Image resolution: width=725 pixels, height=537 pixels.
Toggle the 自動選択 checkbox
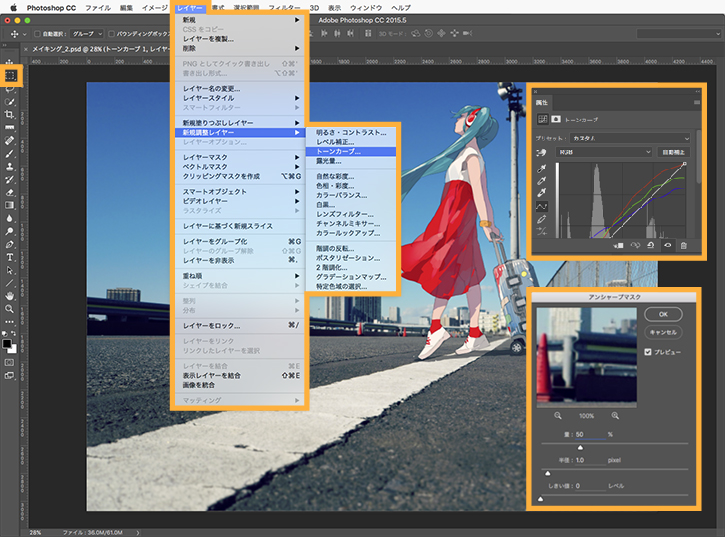point(37,34)
